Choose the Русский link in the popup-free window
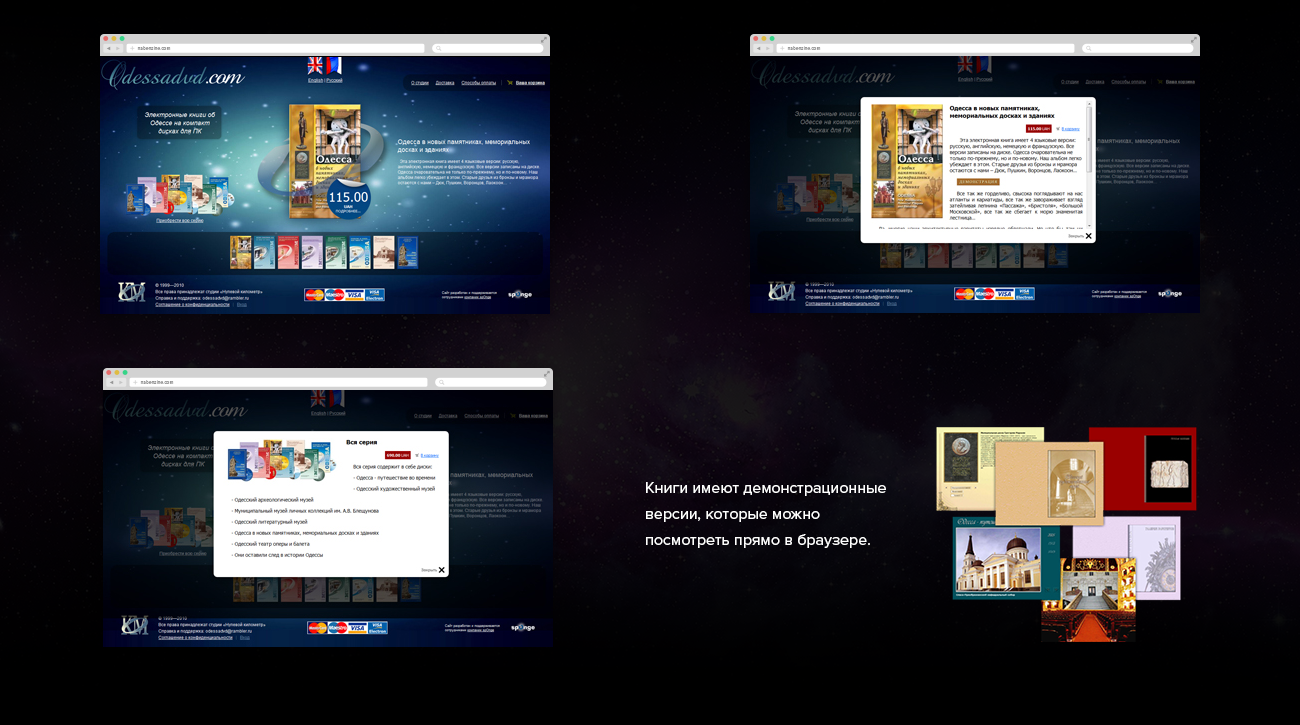The width and height of the screenshot is (1300, 725). pos(335,80)
